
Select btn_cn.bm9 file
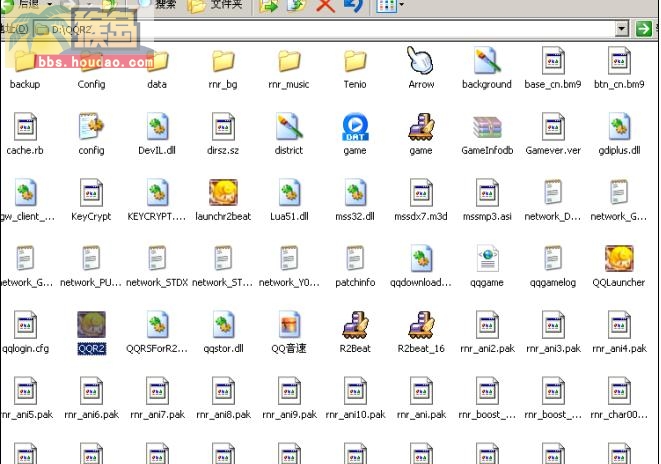[x=619, y=70]
